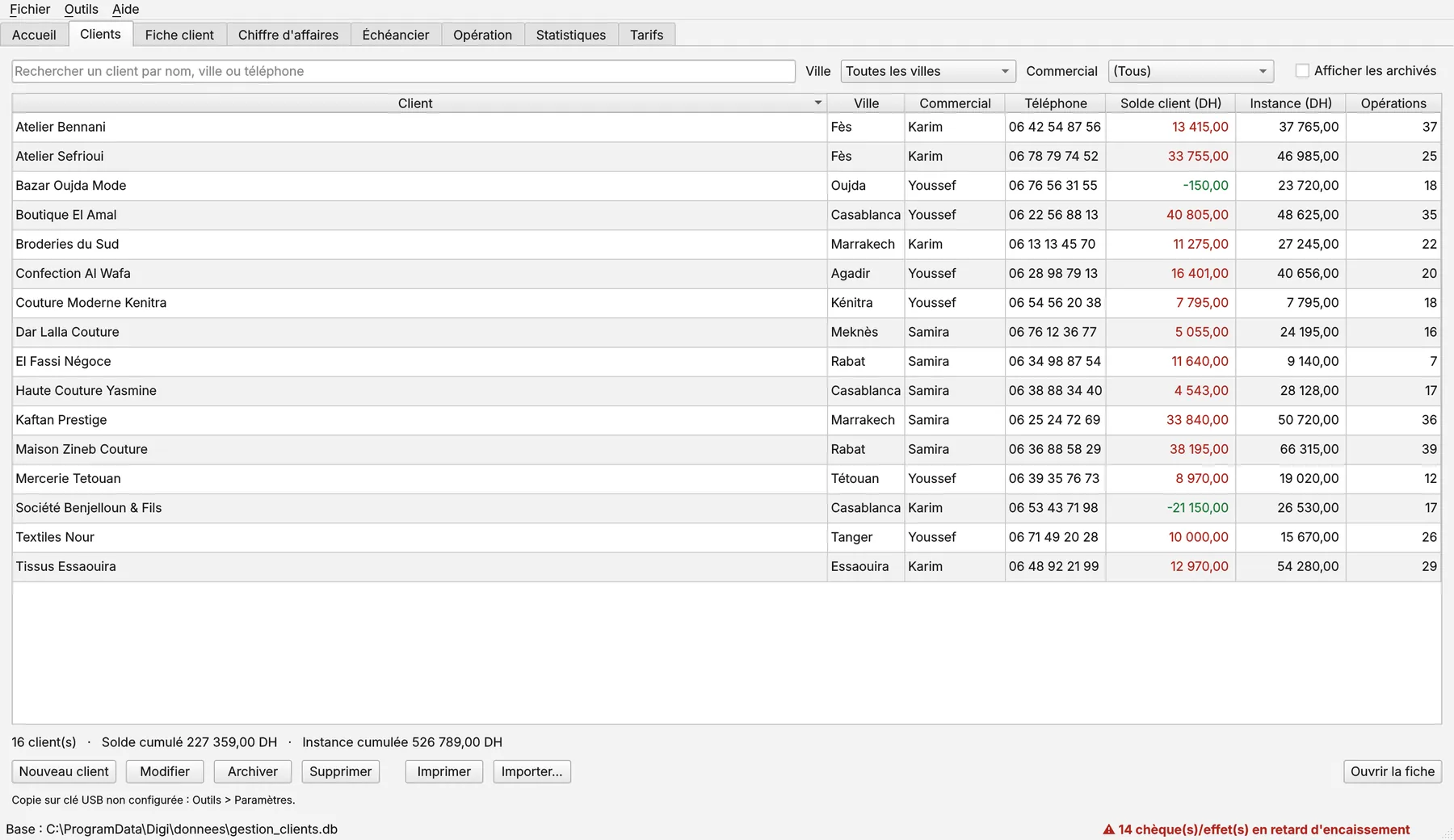This screenshot has width=1454, height=840.
Task: Sort by Téléphone column header
Action: (1056, 103)
